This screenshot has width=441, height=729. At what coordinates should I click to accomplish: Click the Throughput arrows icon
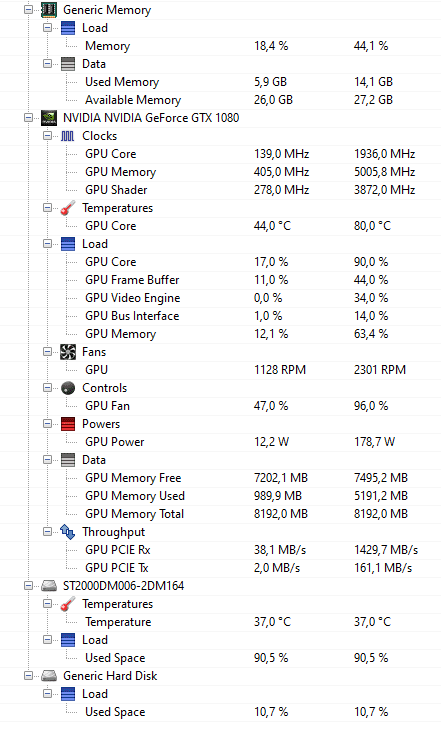coord(68,532)
